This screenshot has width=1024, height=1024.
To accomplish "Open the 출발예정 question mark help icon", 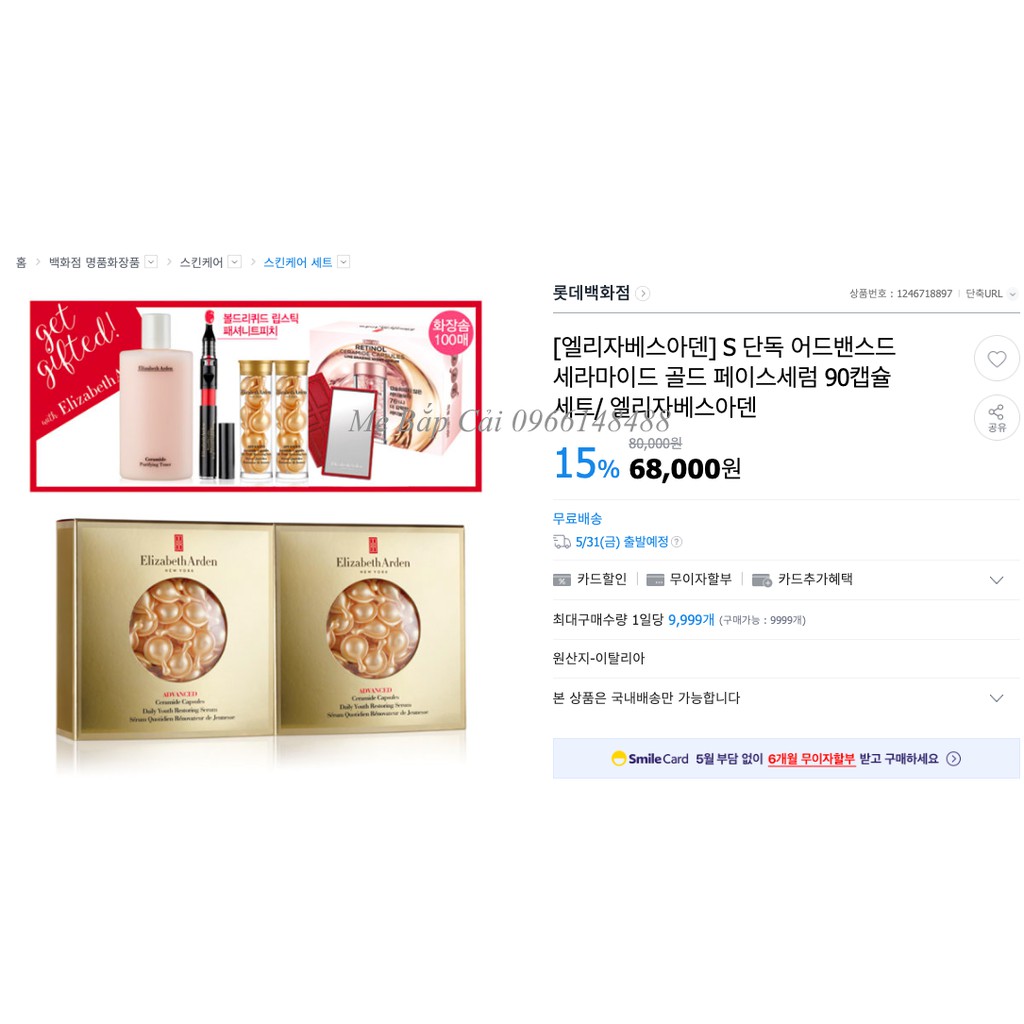I will [677, 541].
